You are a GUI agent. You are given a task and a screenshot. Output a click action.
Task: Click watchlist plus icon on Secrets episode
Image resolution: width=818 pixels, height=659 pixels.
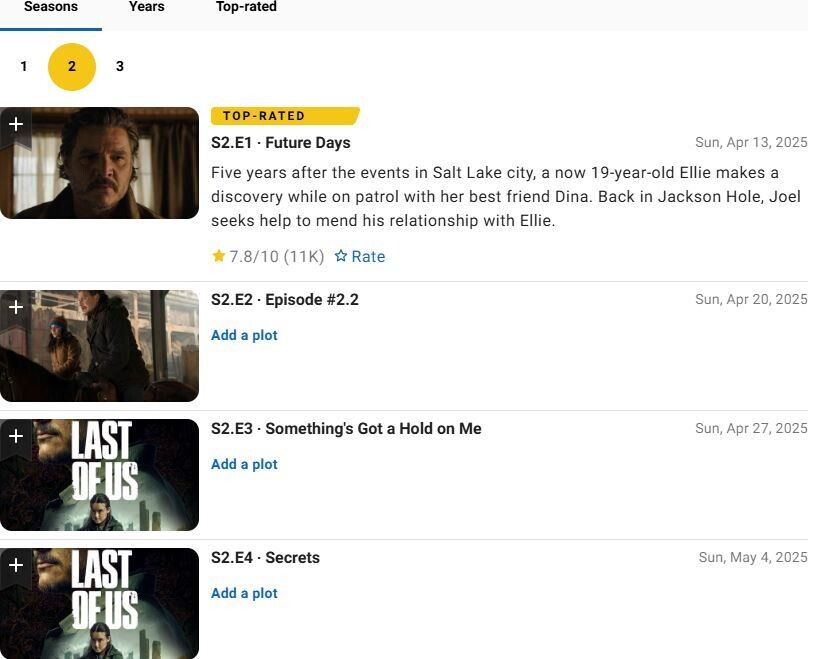pos(16,565)
